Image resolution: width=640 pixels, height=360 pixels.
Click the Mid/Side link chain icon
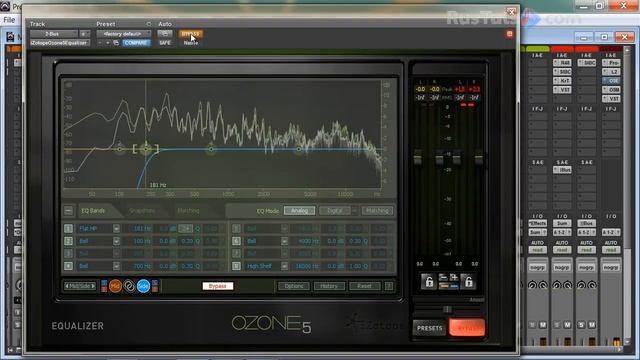129,286
